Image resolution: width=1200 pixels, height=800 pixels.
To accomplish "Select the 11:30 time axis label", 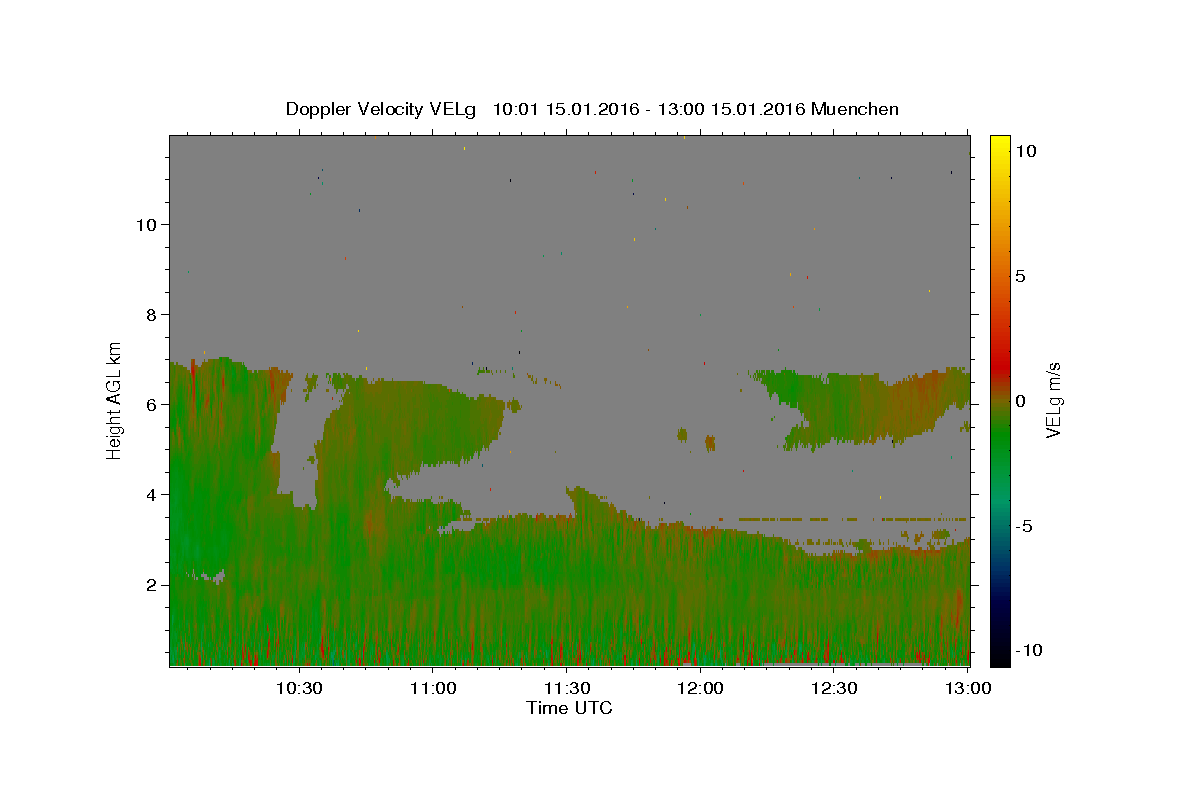I will click(x=567, y=688).
